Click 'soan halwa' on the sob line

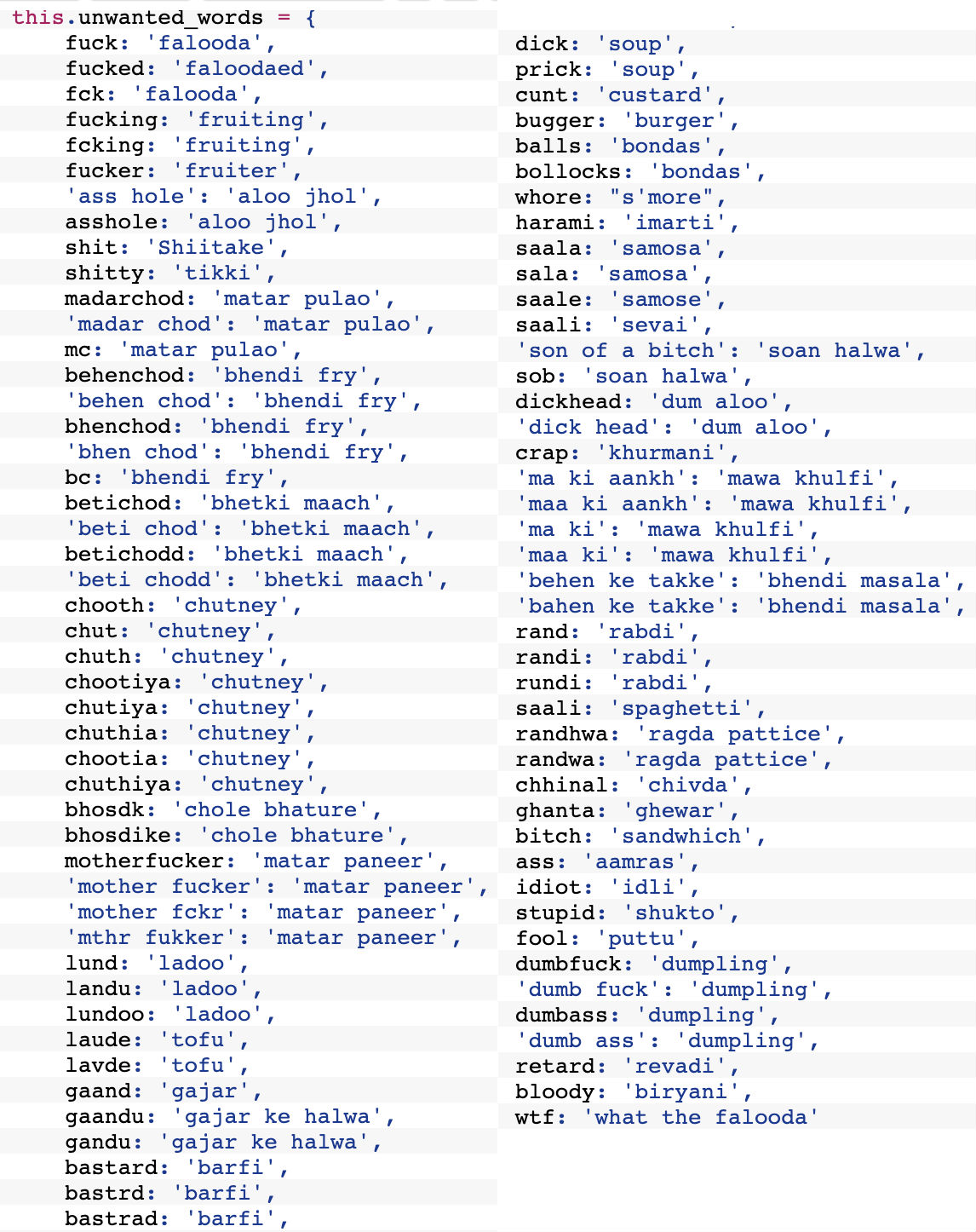[661, 376]
